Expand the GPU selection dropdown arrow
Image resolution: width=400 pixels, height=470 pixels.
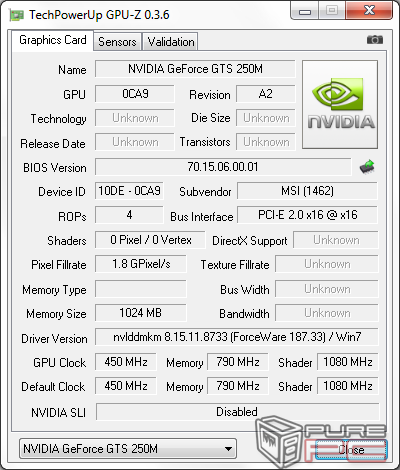point(228,449)
